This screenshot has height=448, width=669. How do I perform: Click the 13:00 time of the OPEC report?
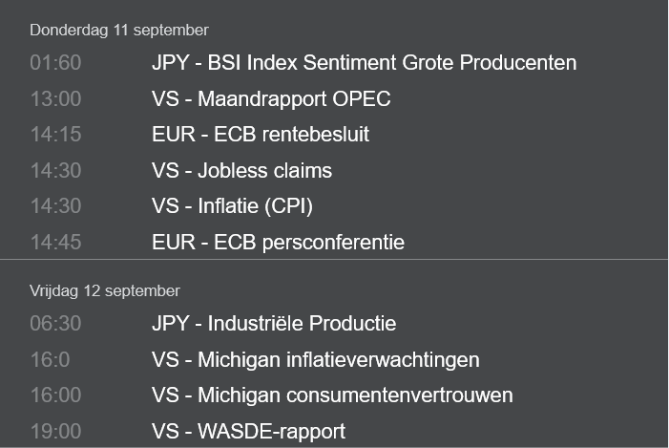[x=56, y=99]
